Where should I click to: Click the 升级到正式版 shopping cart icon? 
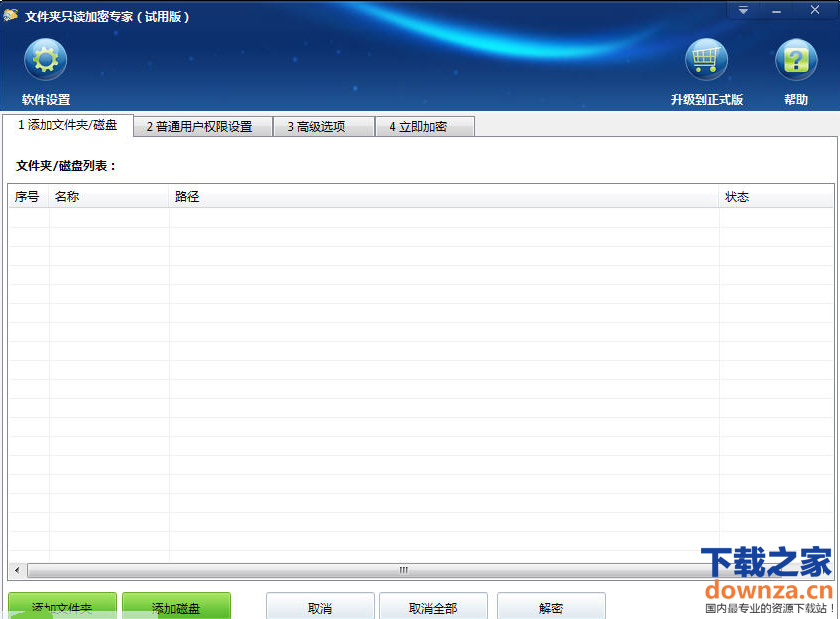[706, 60]
